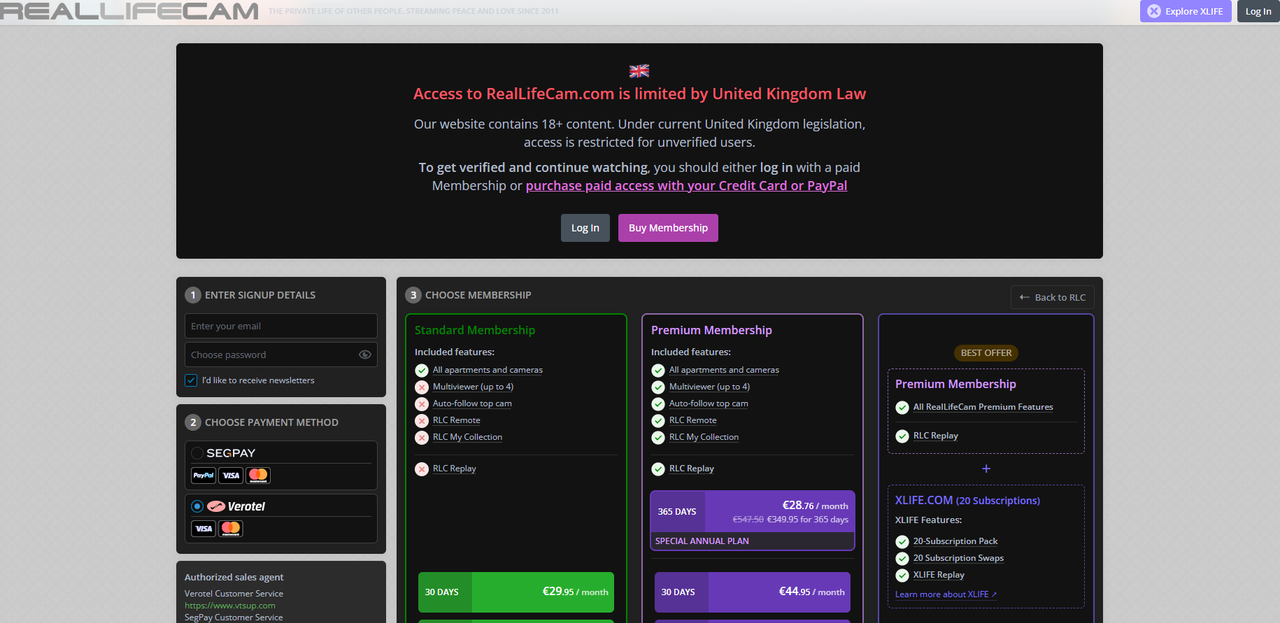
Task: Select Standard 30 days €29.95 plan
Action: [x=516, y=592]
